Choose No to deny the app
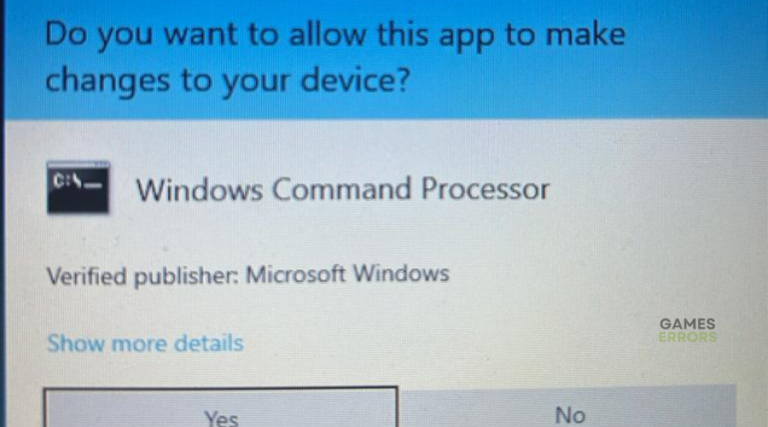The width and height of the screenshot is (768, 427). [569, 407]
